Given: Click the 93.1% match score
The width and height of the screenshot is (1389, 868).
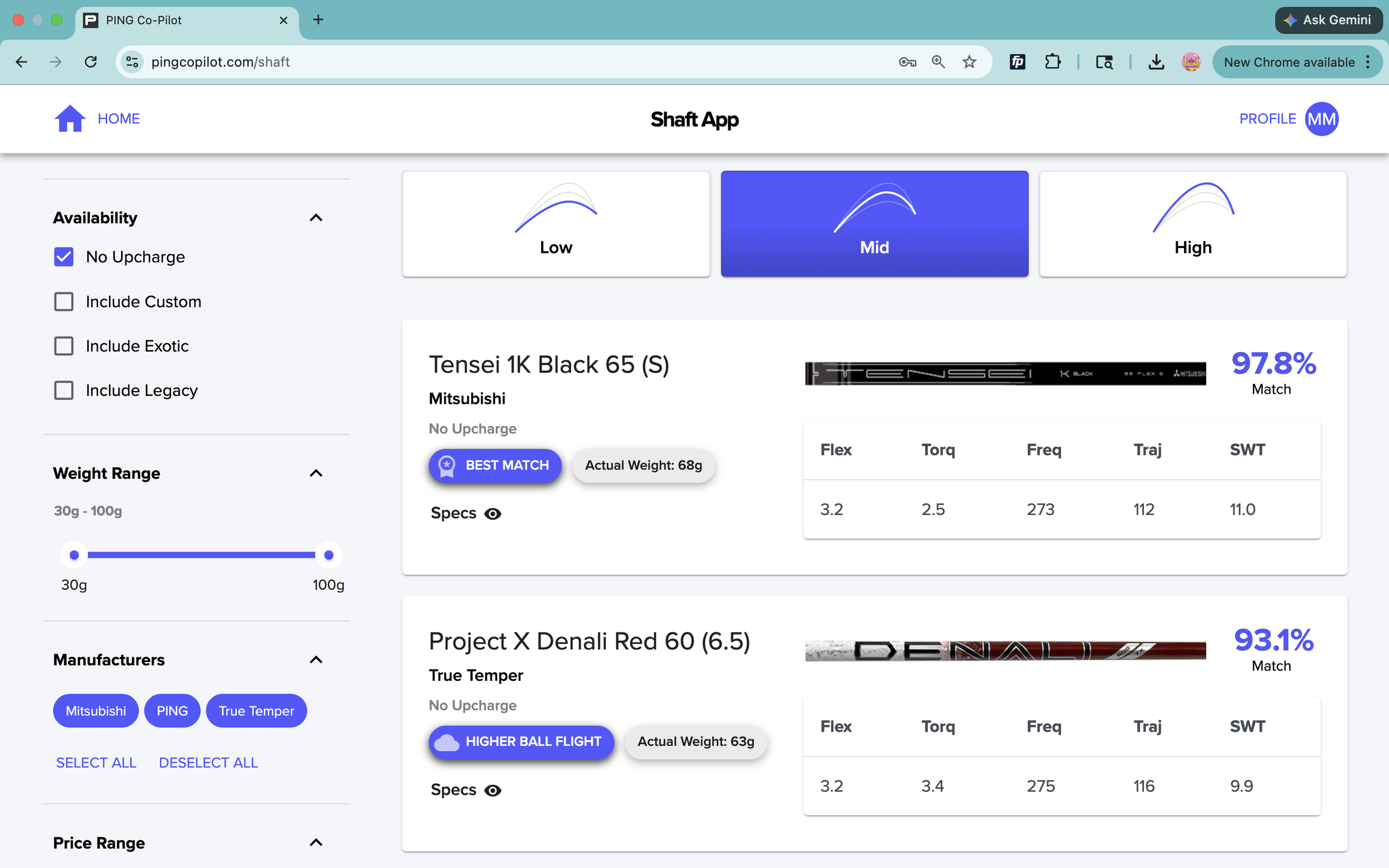Looking at the screenshot, I should point(1273,640).
